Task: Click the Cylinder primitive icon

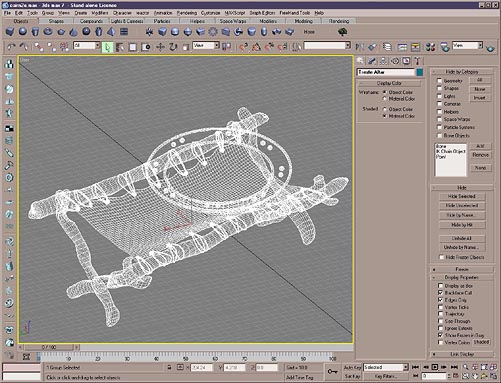Action: [x=35, y=32]
